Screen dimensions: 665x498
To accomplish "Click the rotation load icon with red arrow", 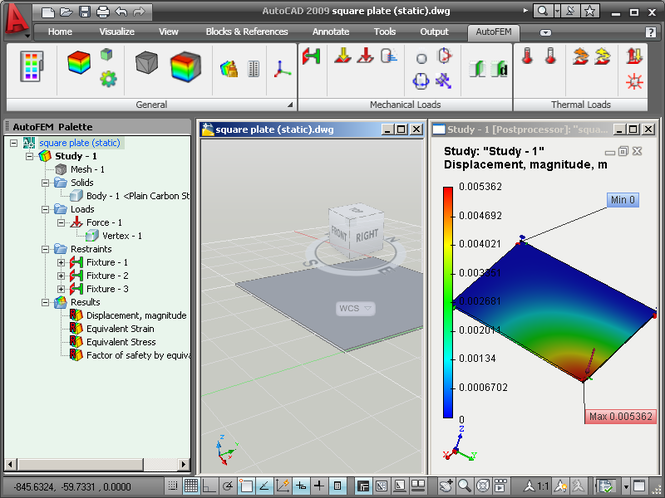I will (444, 56).
